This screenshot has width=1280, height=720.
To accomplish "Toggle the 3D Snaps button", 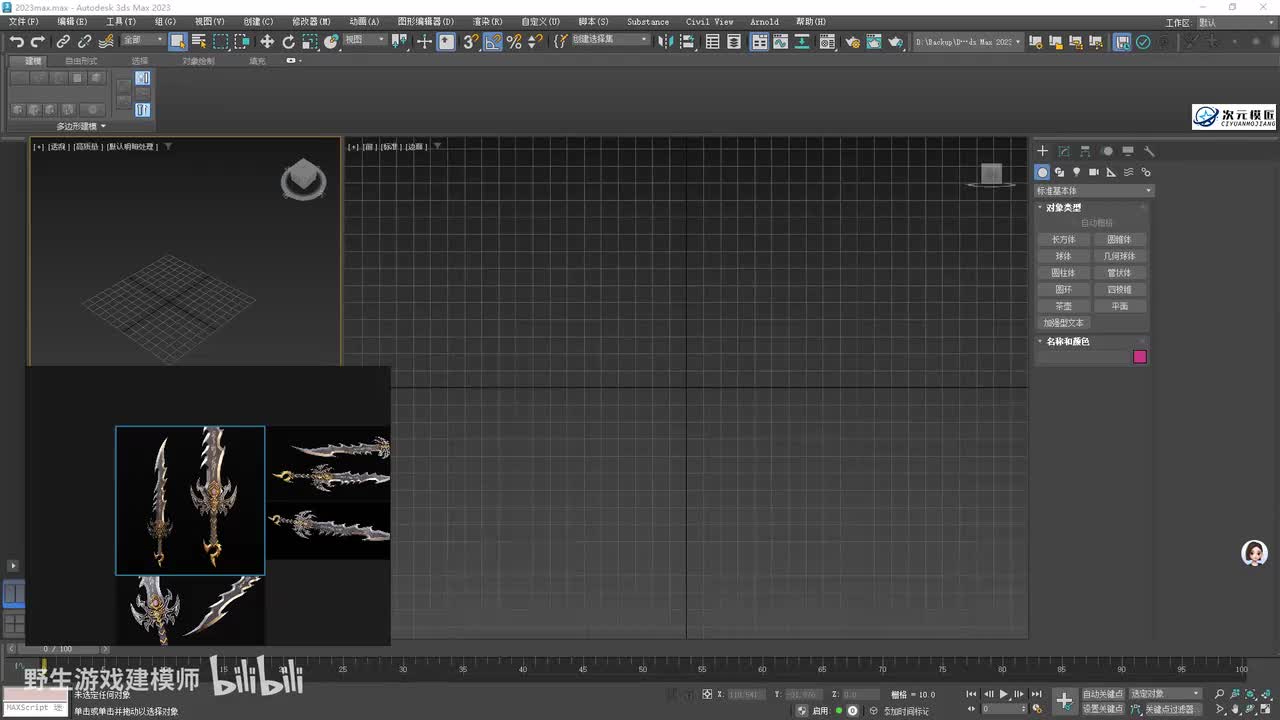I will click(470, 41).
